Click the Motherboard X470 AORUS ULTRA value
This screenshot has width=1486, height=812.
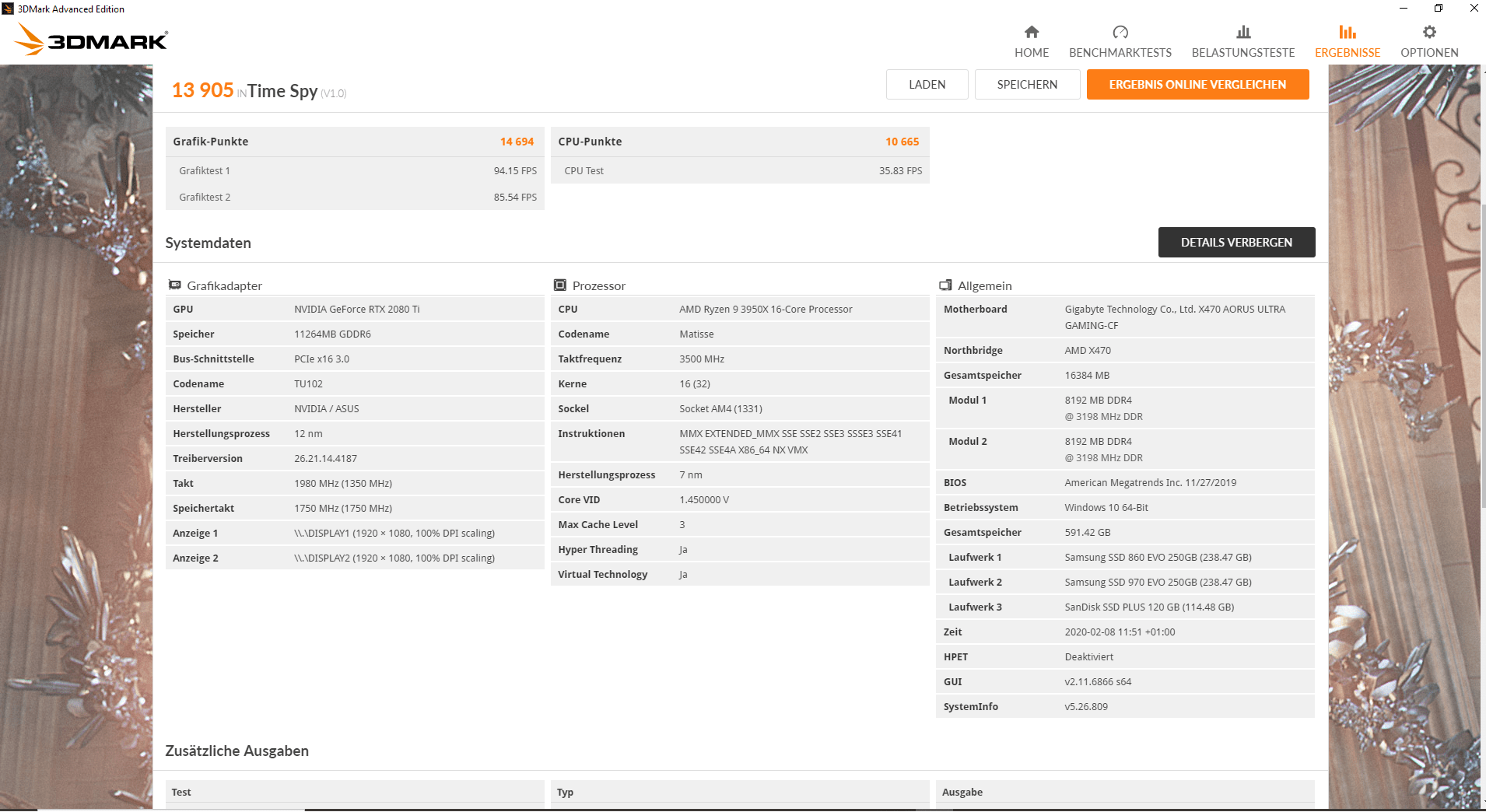(x=1175, y=317)
